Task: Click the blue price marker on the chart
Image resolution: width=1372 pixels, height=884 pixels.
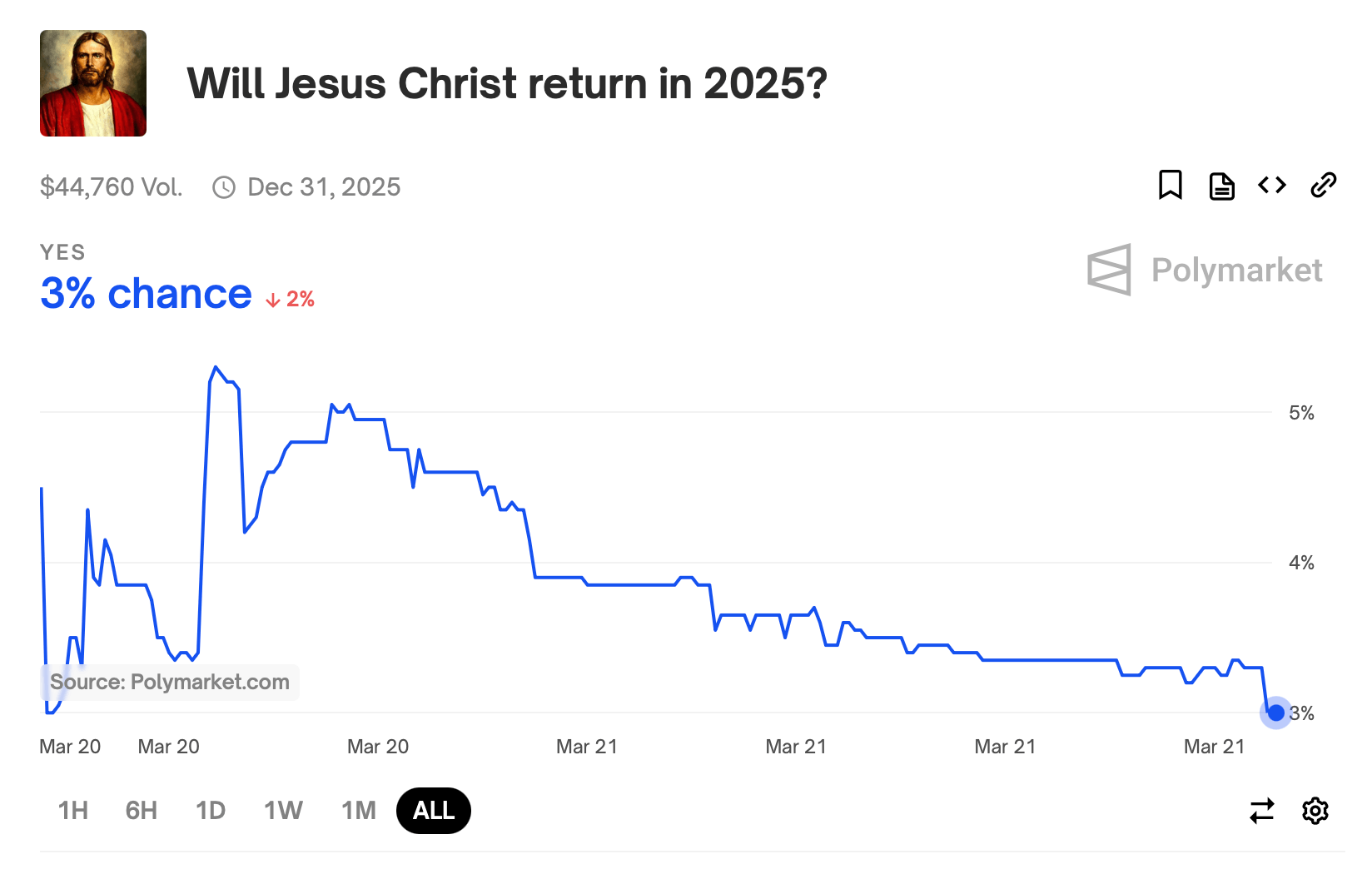Action: [x=1275, y=713]
